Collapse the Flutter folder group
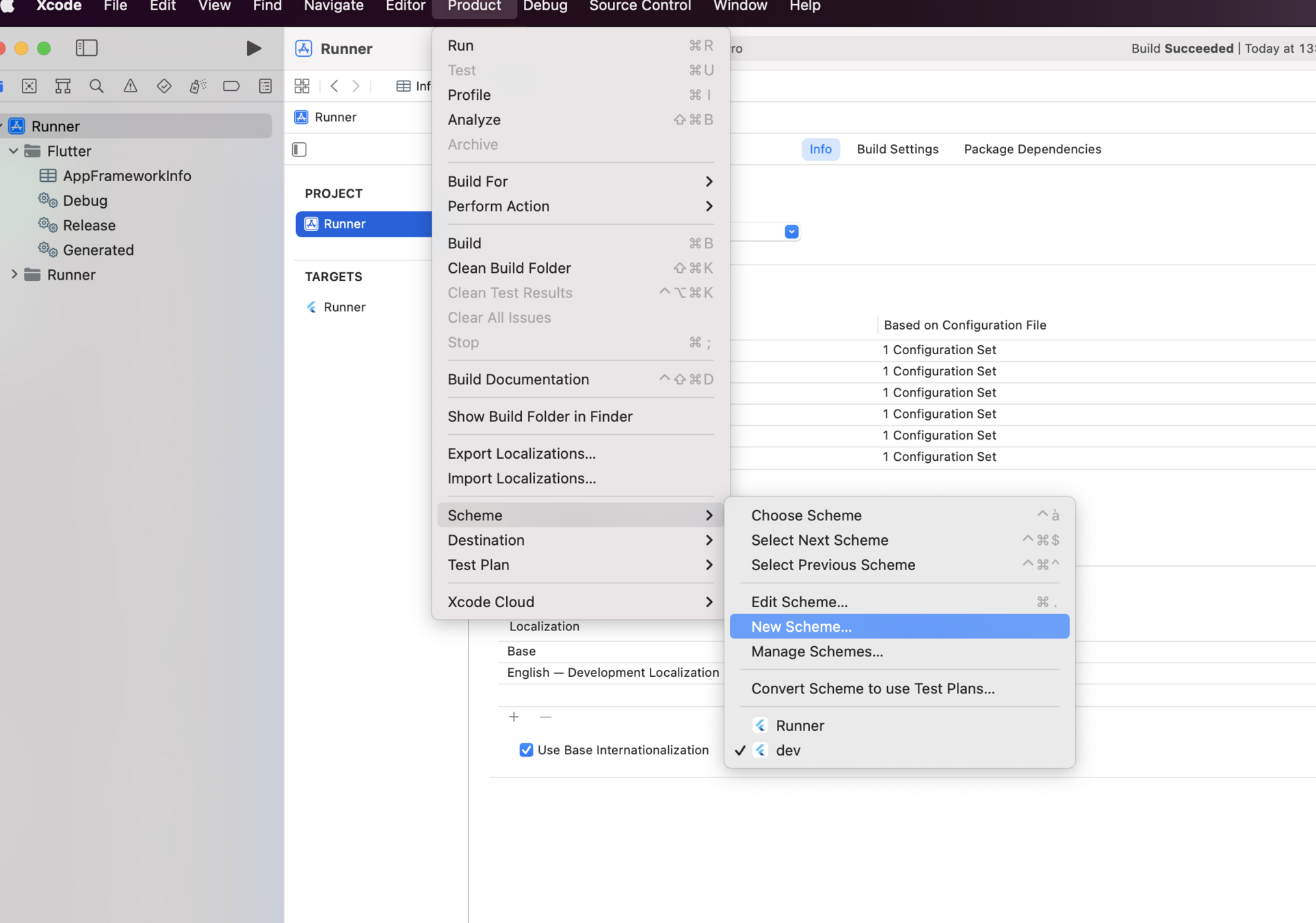This screenshot has height=923, width=1316. [14, 151]
